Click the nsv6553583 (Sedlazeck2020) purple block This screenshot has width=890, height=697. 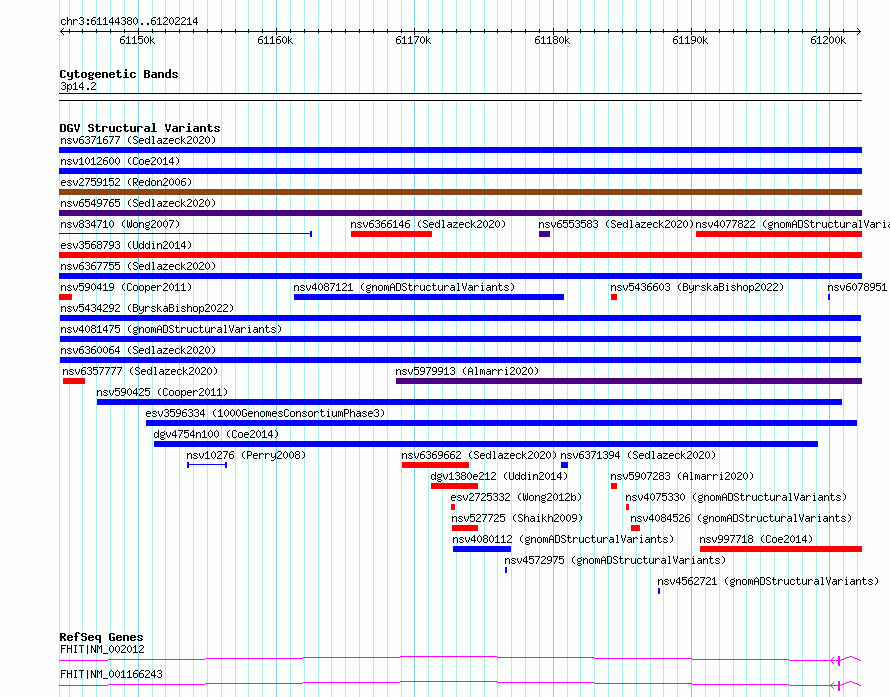(544, 234)
